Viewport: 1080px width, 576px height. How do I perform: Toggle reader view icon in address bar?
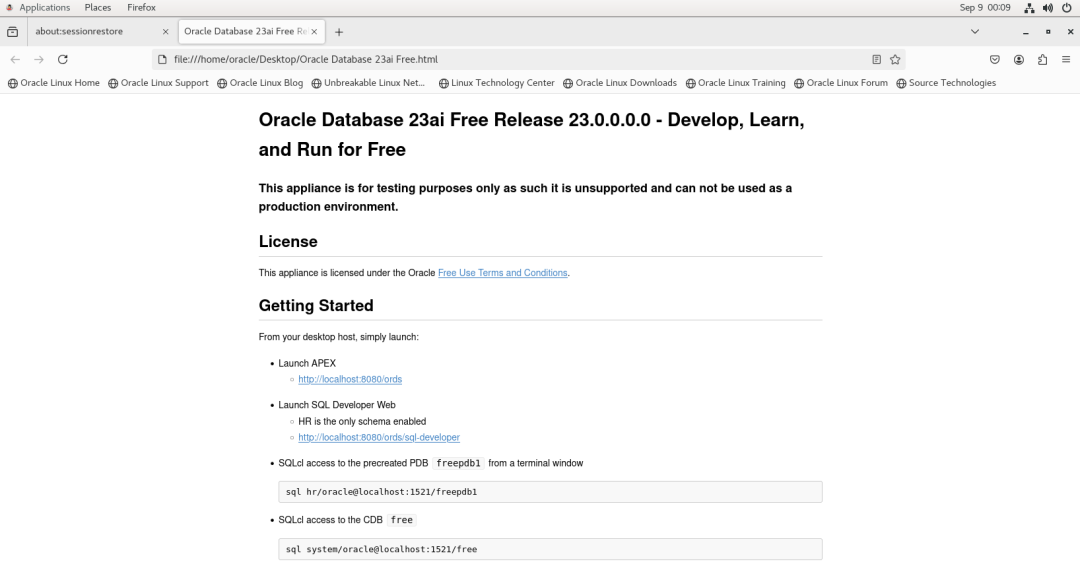876,59
